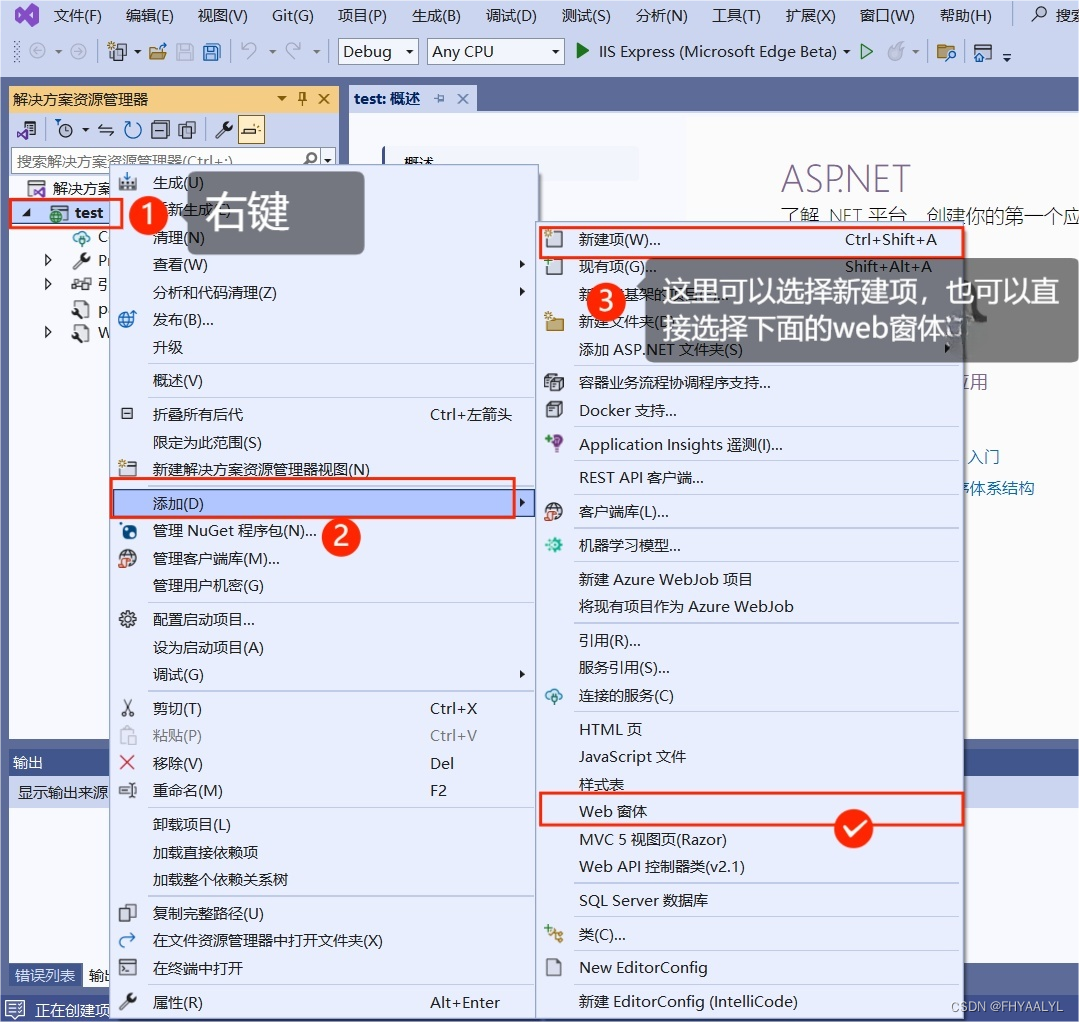Image resolution: width=1079 pixels, height=1022 pixels.
Task: Click the green start IIS Express icon
Action: [x=582, y=51]
